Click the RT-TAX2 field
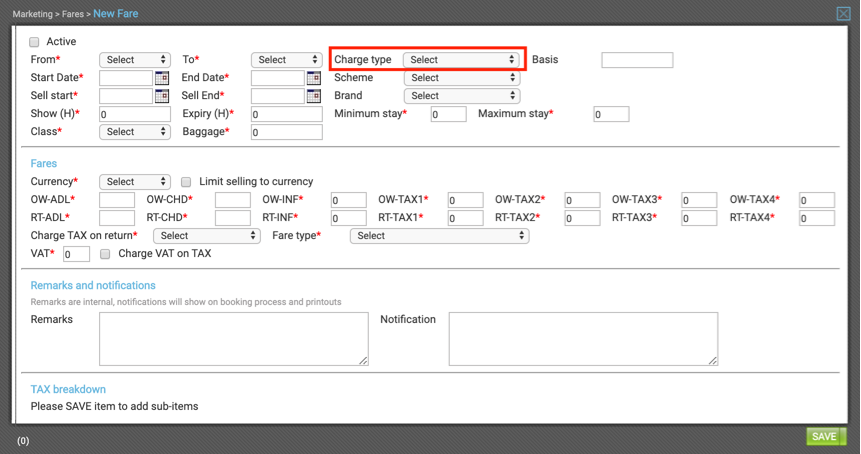Screen dimensions: 861x454 [583, 218]
